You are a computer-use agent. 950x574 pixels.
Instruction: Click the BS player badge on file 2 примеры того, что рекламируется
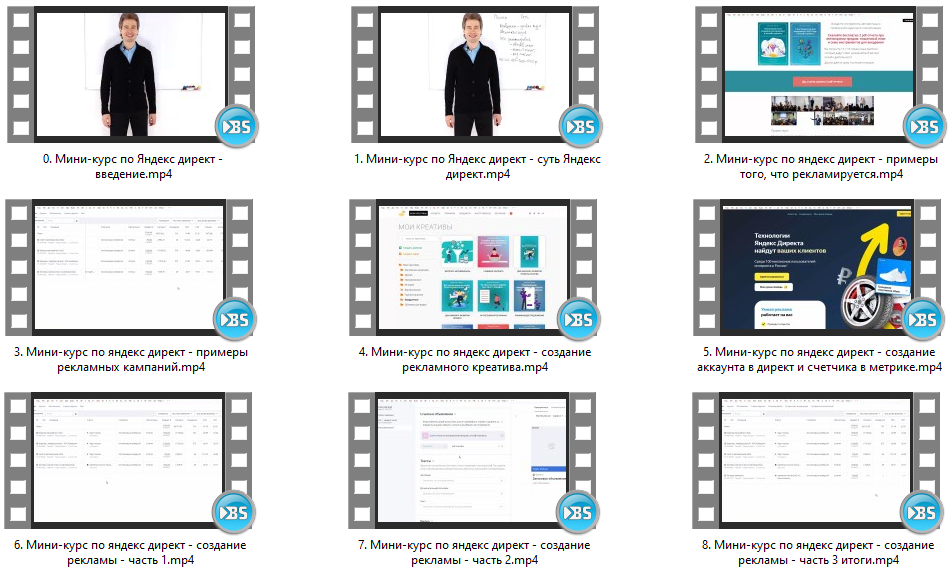[925, 126]
